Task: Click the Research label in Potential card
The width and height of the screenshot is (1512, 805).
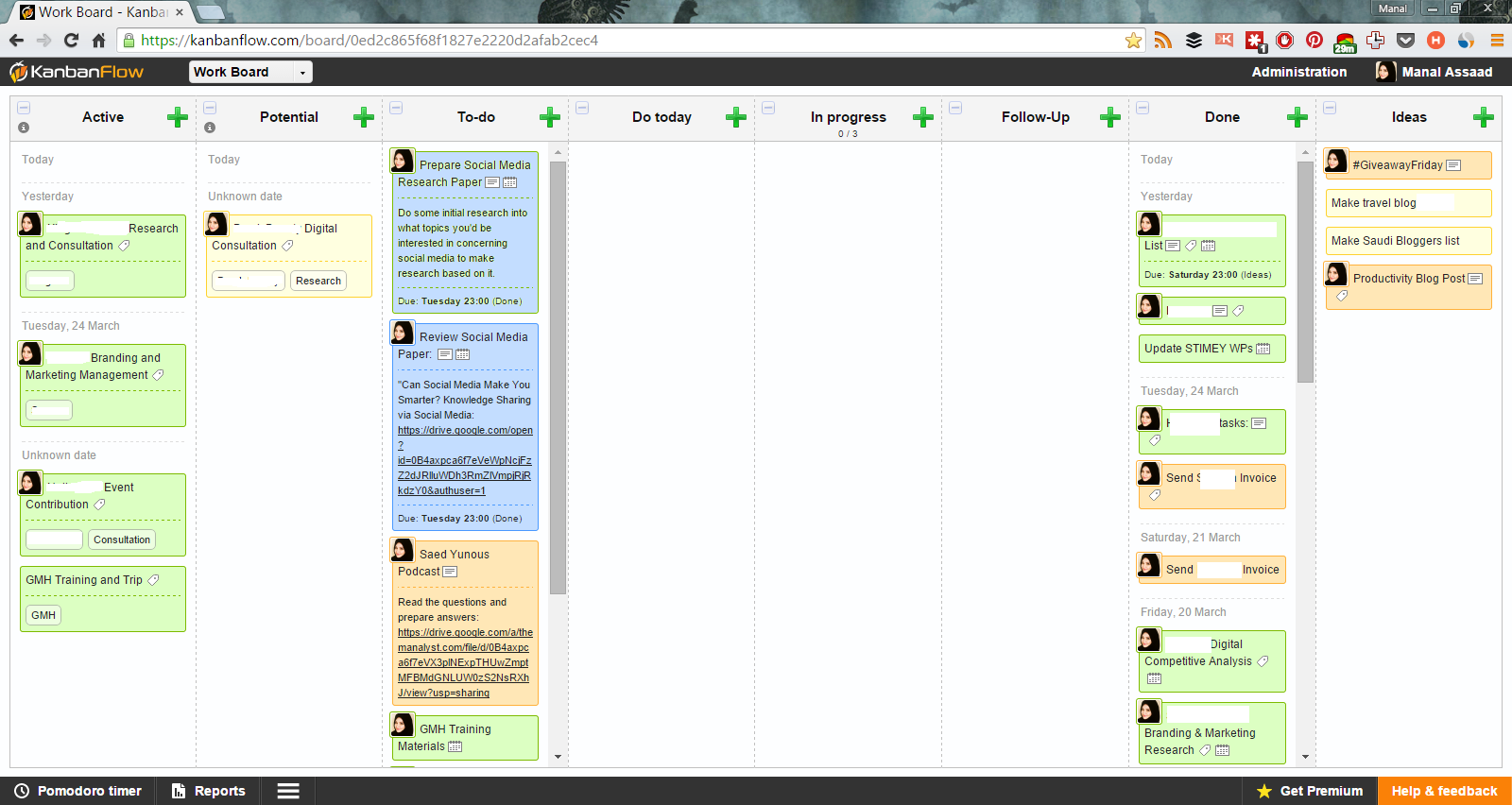Action: click(x=318, y=281)
